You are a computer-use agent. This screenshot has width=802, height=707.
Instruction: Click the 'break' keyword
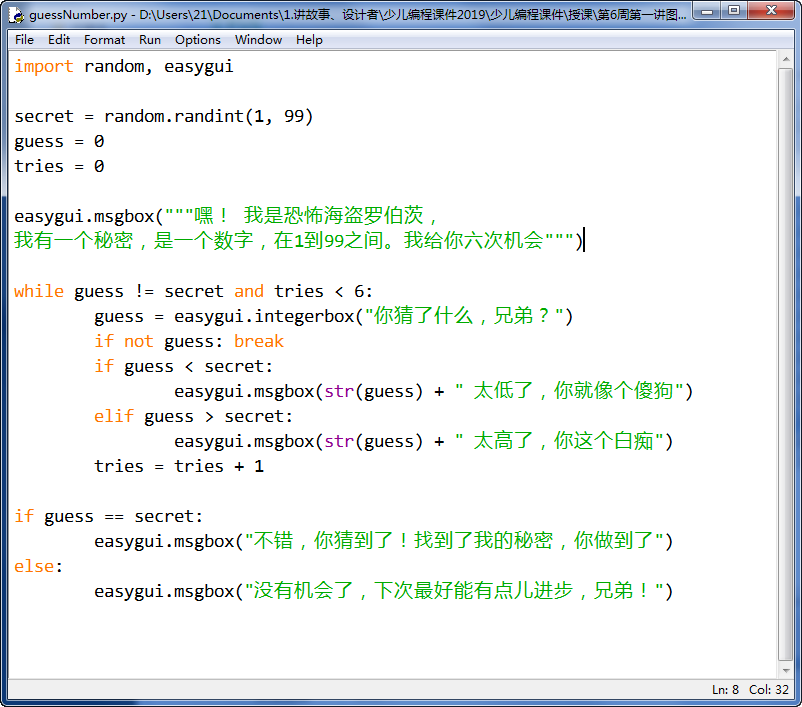click(x=259, y=342)
